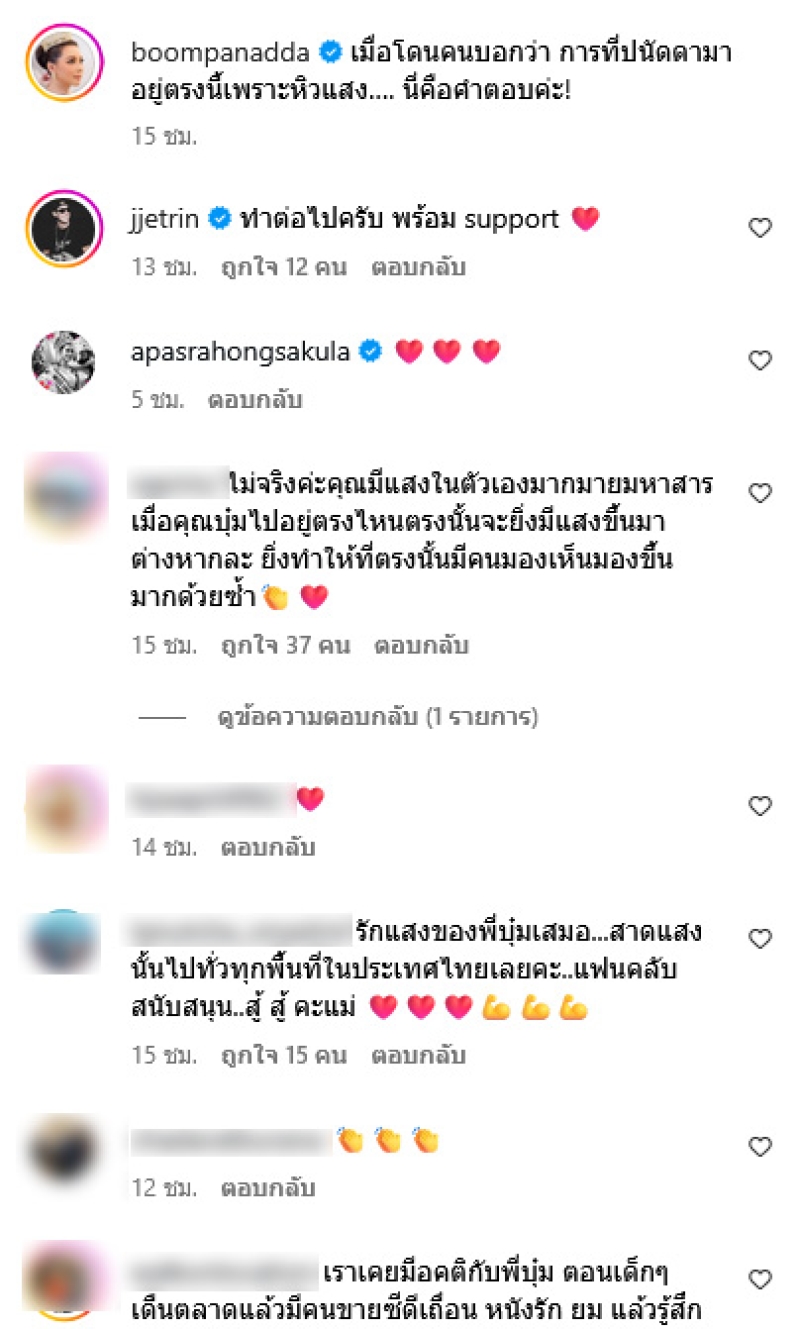Open jjetrin username link
This screenshot has width=800, height=1329.
pyautogui.click(x=168, y=219)
